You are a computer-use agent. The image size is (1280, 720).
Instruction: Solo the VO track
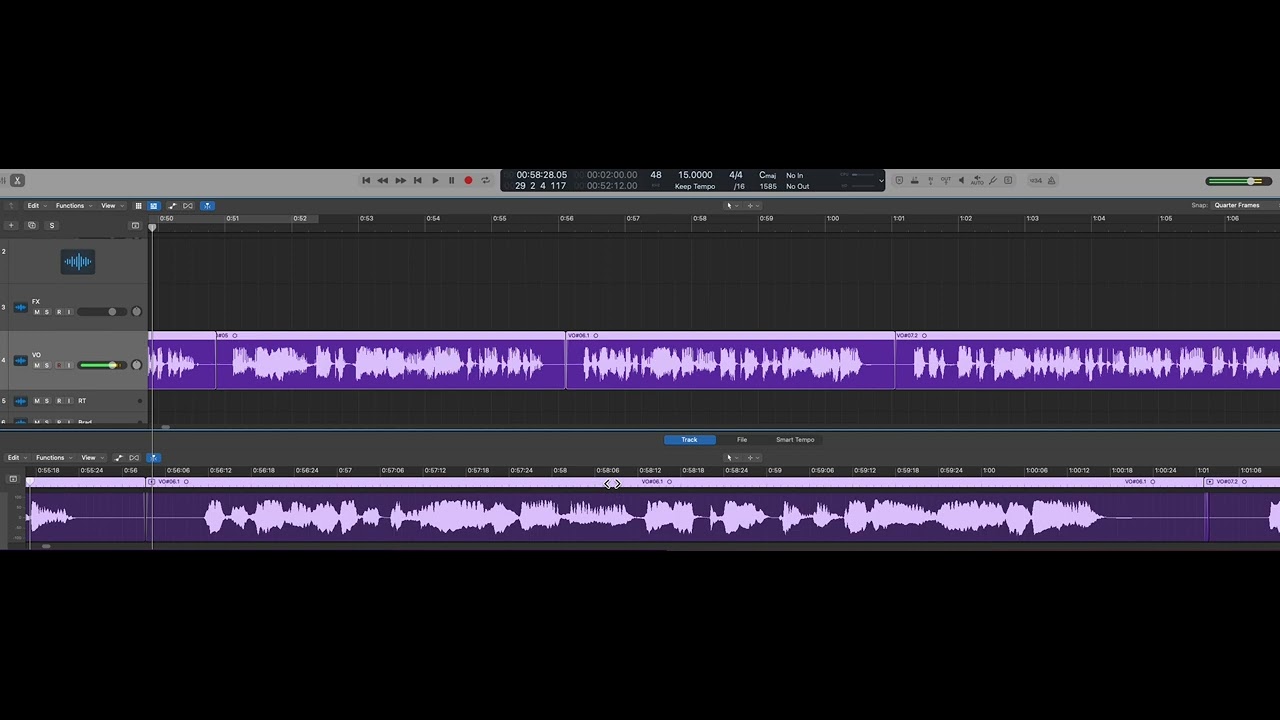click(47, 365)
